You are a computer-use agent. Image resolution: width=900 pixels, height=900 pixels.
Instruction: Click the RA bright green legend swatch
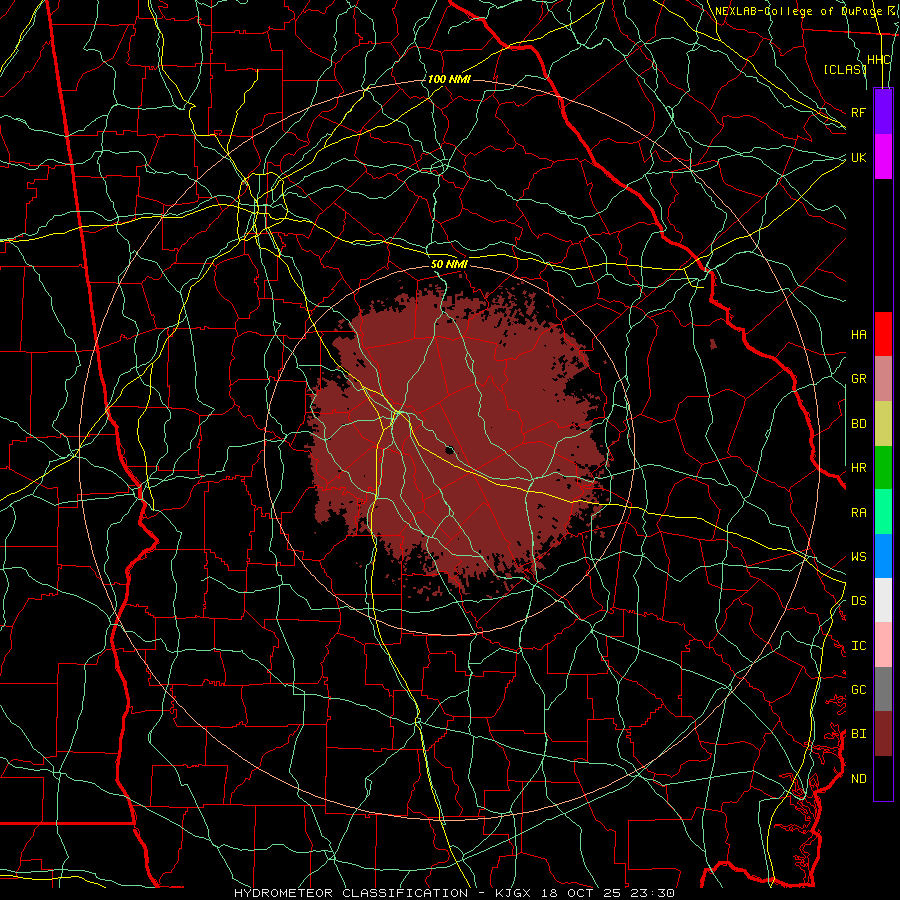click(883, 512)
